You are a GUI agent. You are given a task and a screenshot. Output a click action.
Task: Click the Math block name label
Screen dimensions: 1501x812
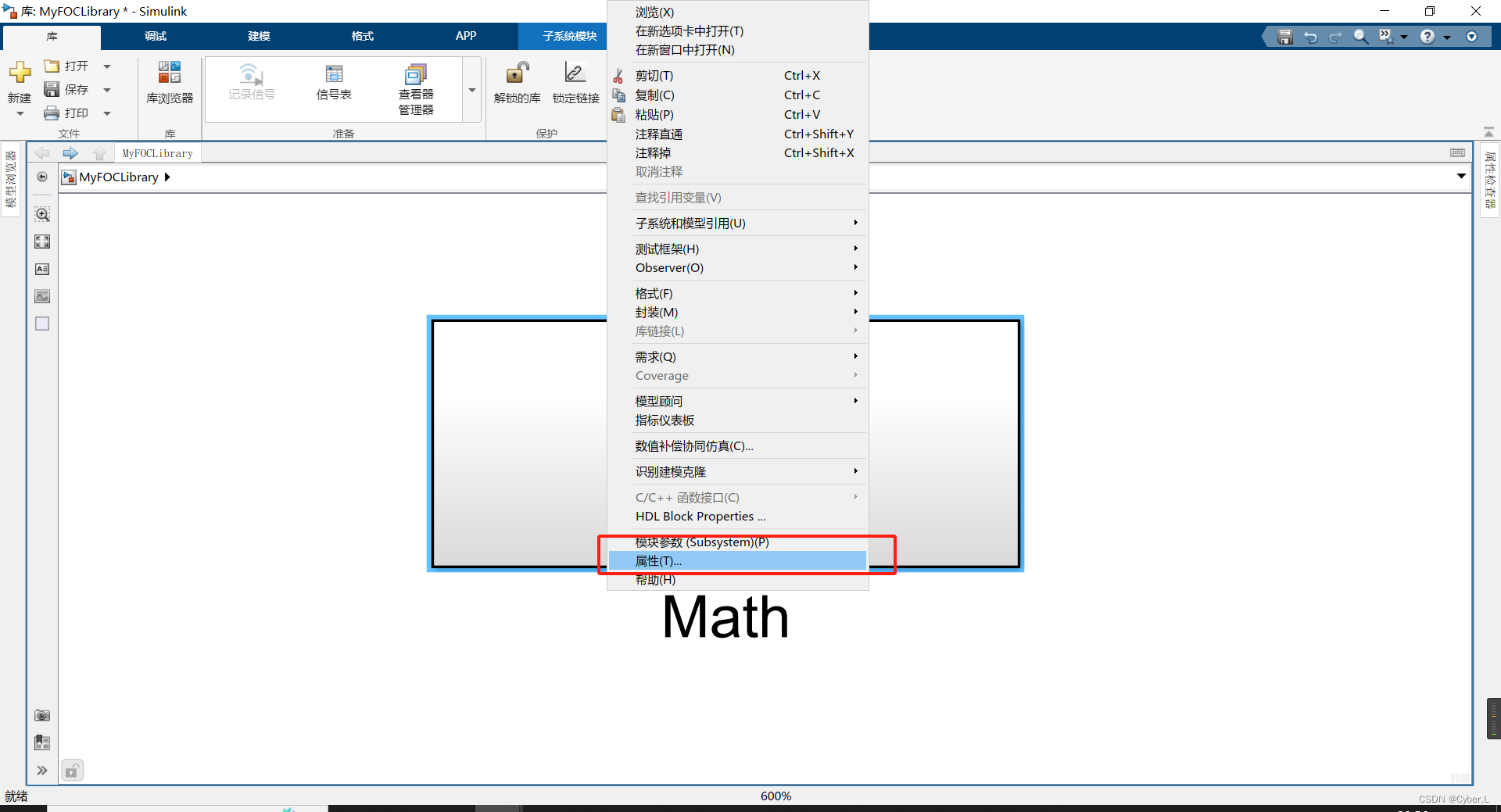click(725, 617)
